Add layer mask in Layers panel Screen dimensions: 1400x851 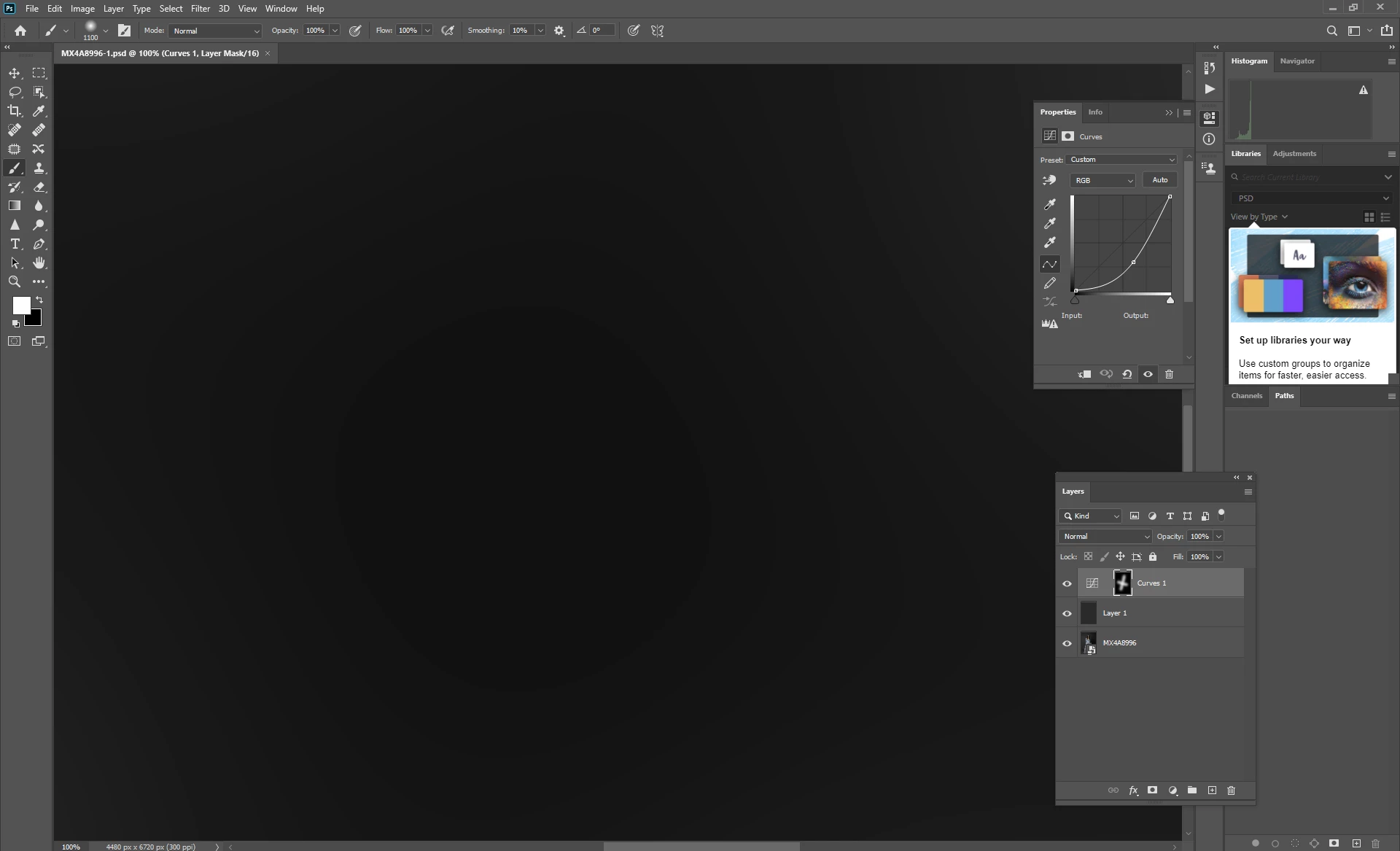tap(1153, 790)
